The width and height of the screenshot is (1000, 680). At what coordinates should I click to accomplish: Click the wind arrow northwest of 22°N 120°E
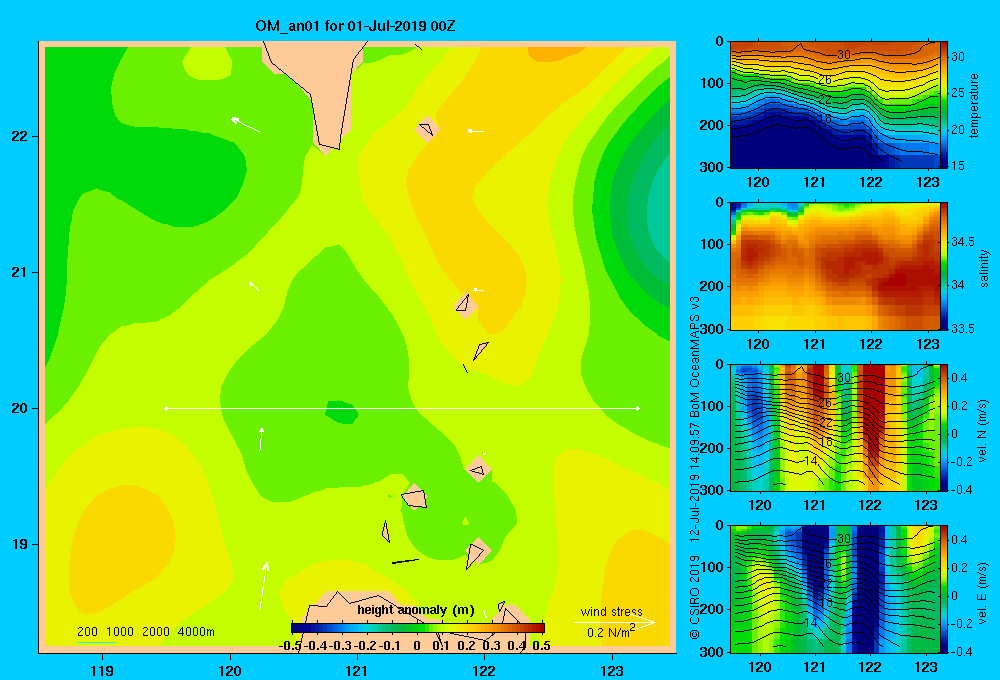click(246, 124)
